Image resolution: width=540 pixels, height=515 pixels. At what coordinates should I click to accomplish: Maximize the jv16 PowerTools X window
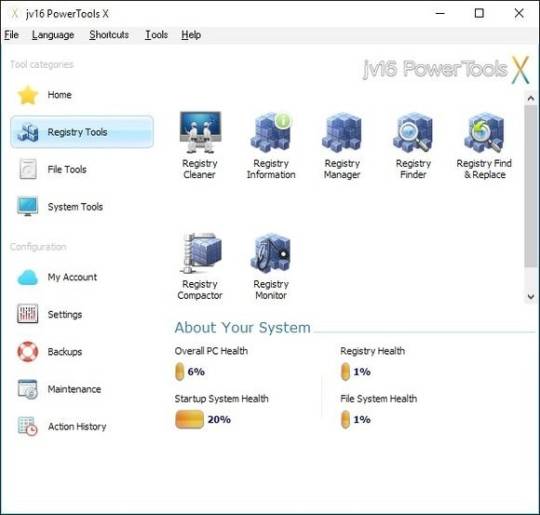pyautogui.click(x=479, y=13)
